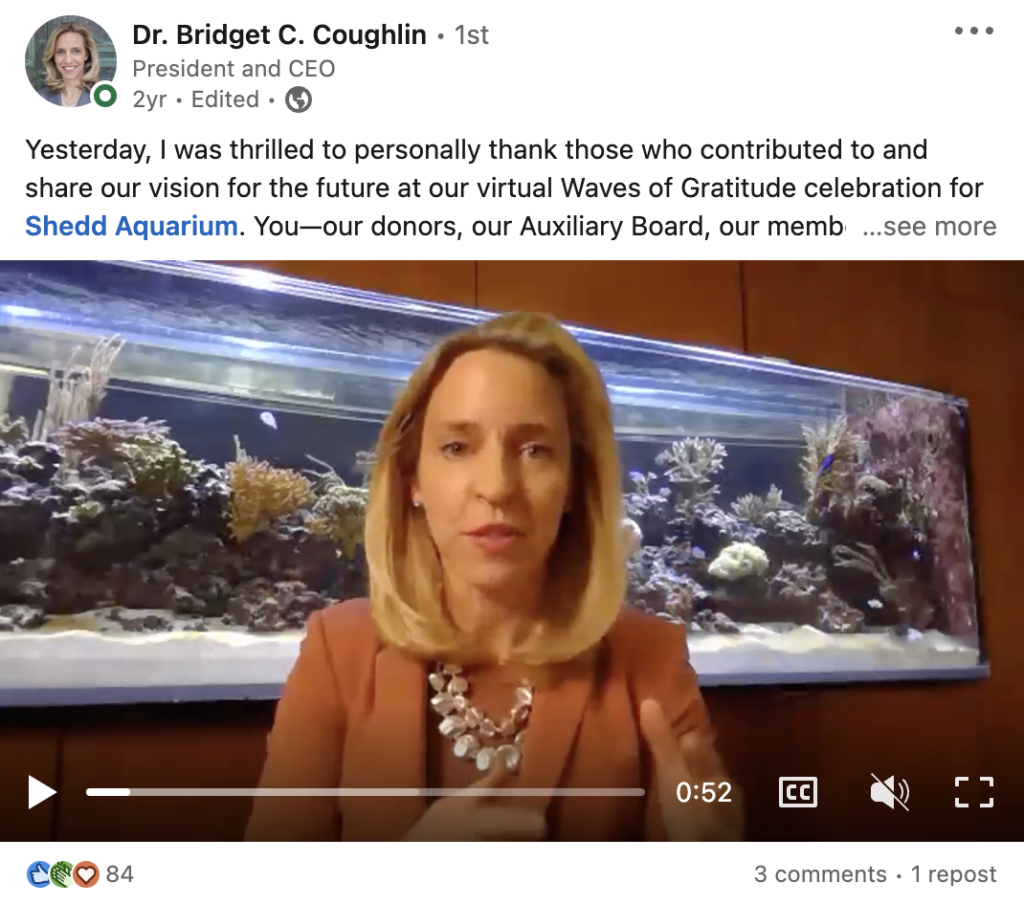The height and width of the screenshot is (905, 1024).
Task: Open the post options three-dot menu
Action: point(974,30)
